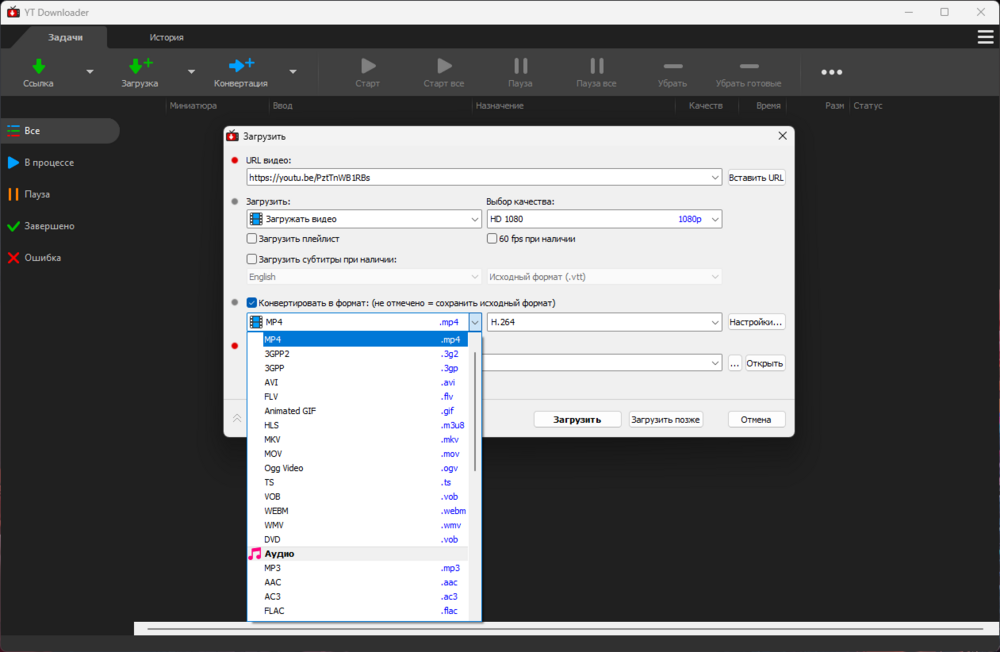Open the three-dots more options icon
This screenshot has width=1000, height=652.
[x=831, y=72]
